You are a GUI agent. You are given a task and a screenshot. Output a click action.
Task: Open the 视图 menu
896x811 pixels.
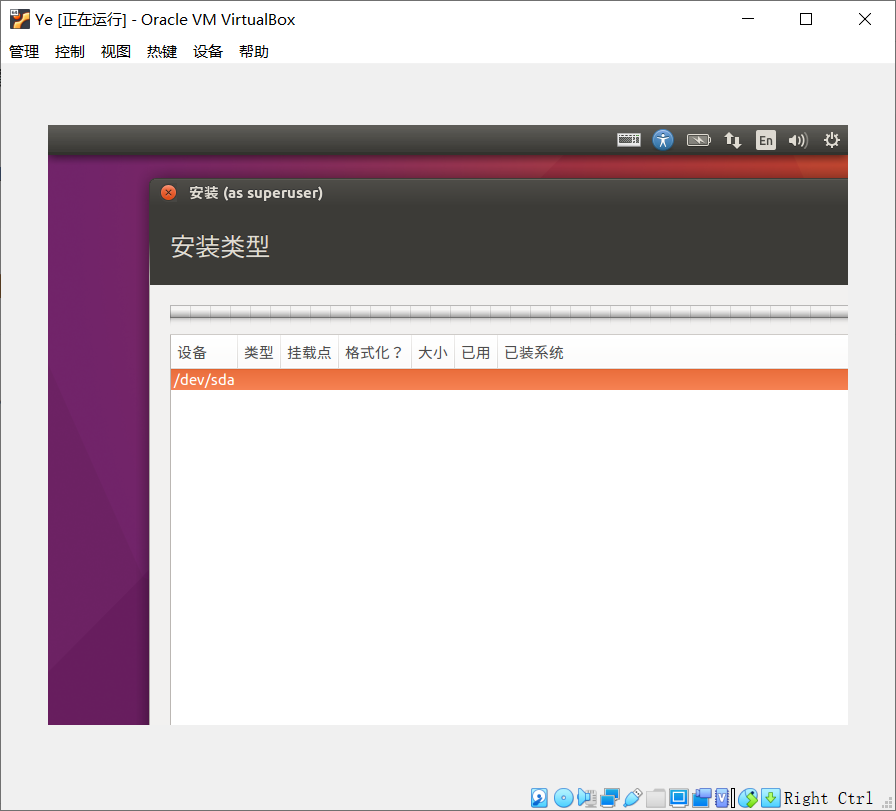tap(116, 51)
